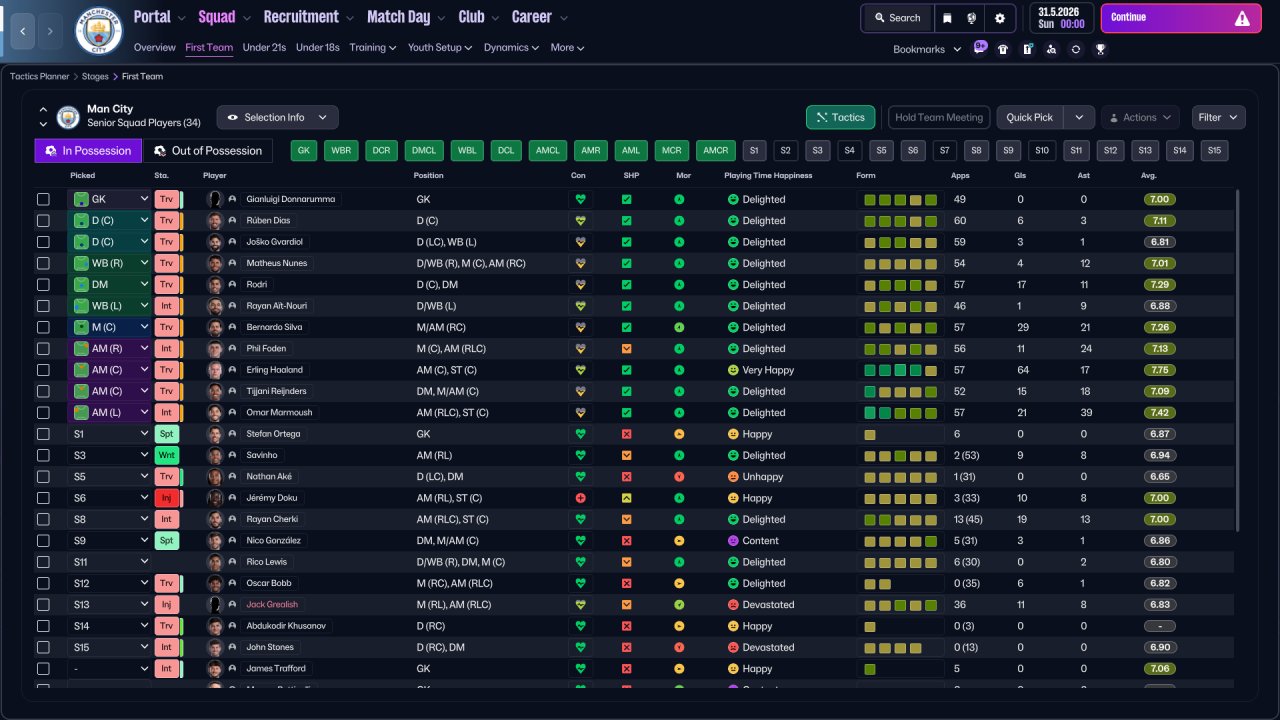Click Jack Grealish's Devastated face icon
Image resolution: width=1280 pixels, height=720 pixels.
click(733, 605)
